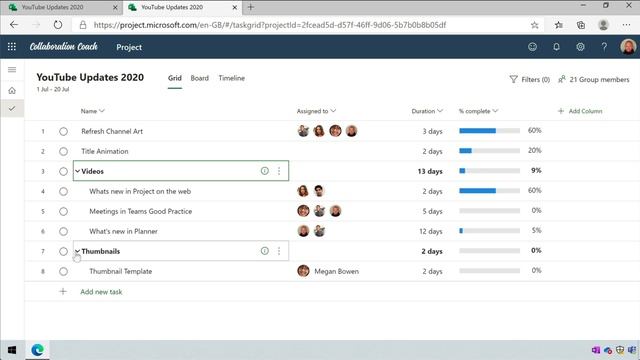Click the 1 Jul - 20 Jul date range

click(53, 89)
